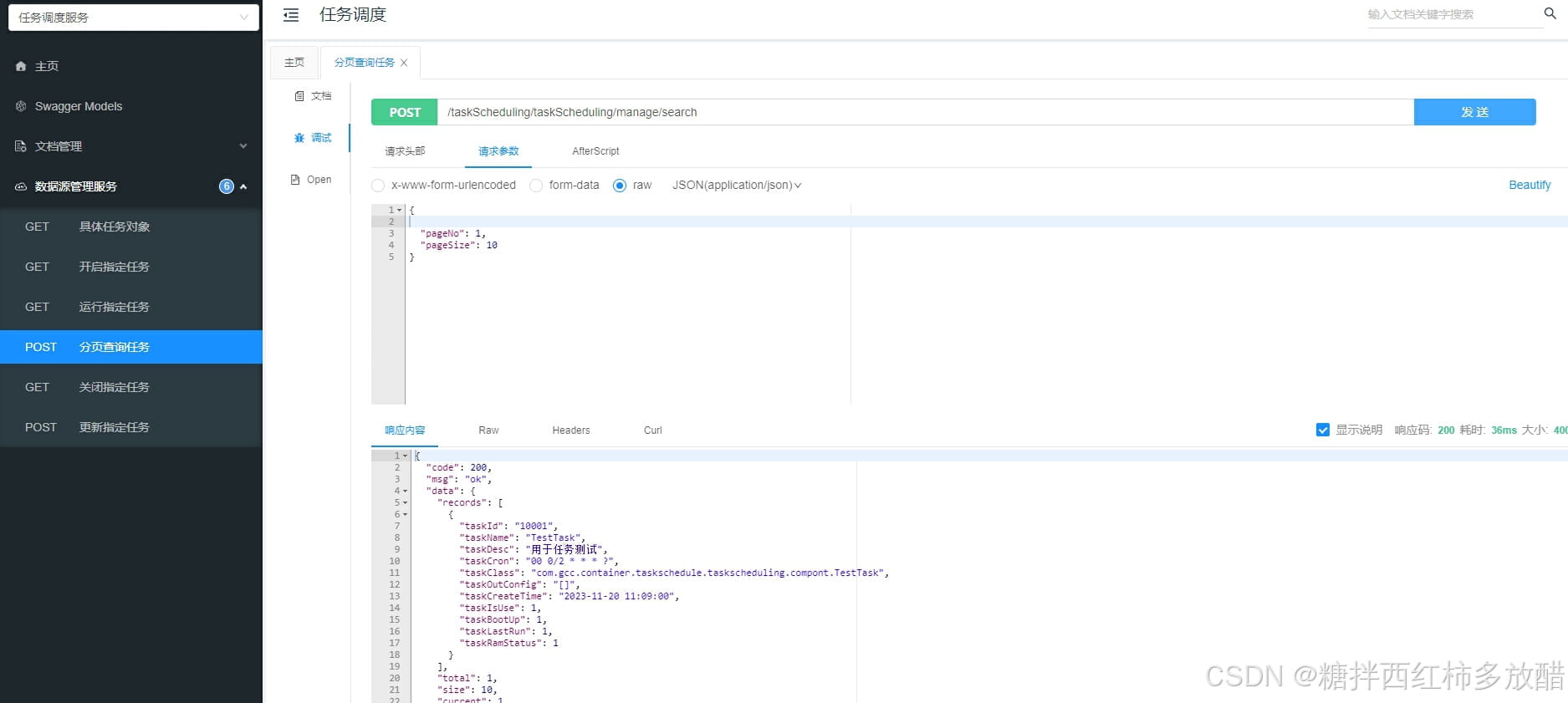Open the 请求头部 tab
Screen dimensions: 1568x703
click(405, 151)
